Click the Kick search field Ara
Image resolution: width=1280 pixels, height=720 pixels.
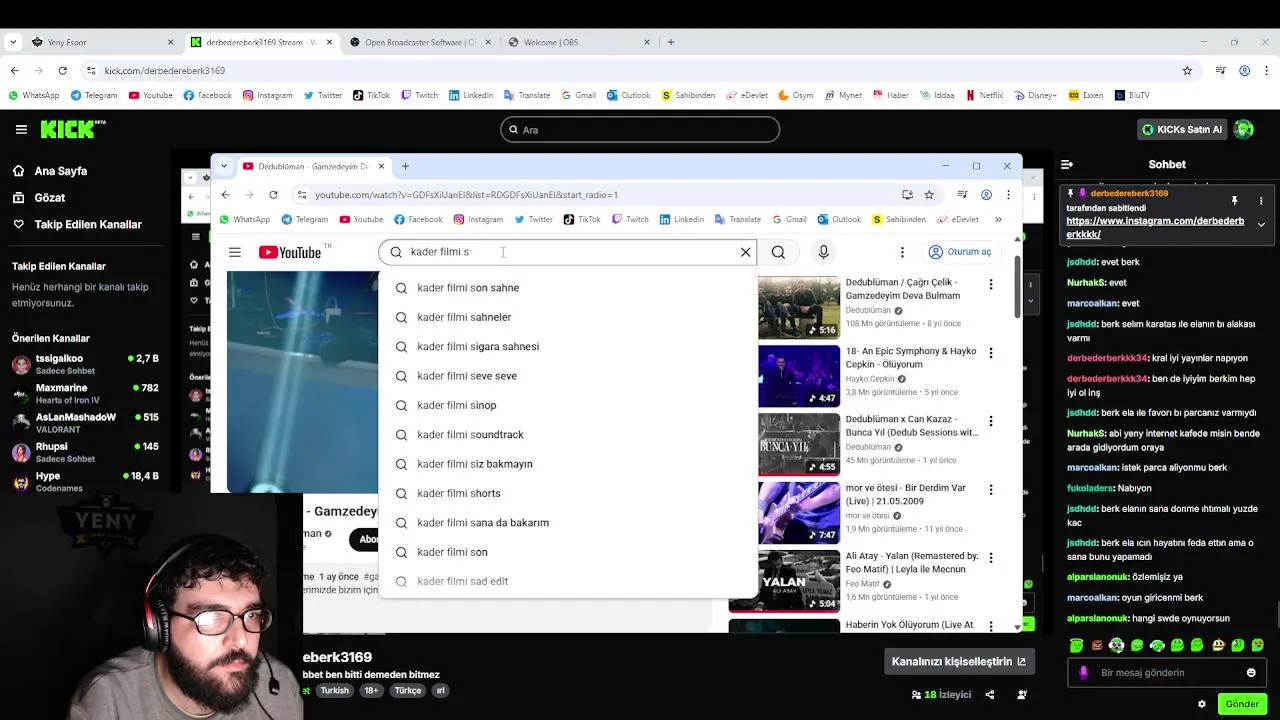point(640,129)
